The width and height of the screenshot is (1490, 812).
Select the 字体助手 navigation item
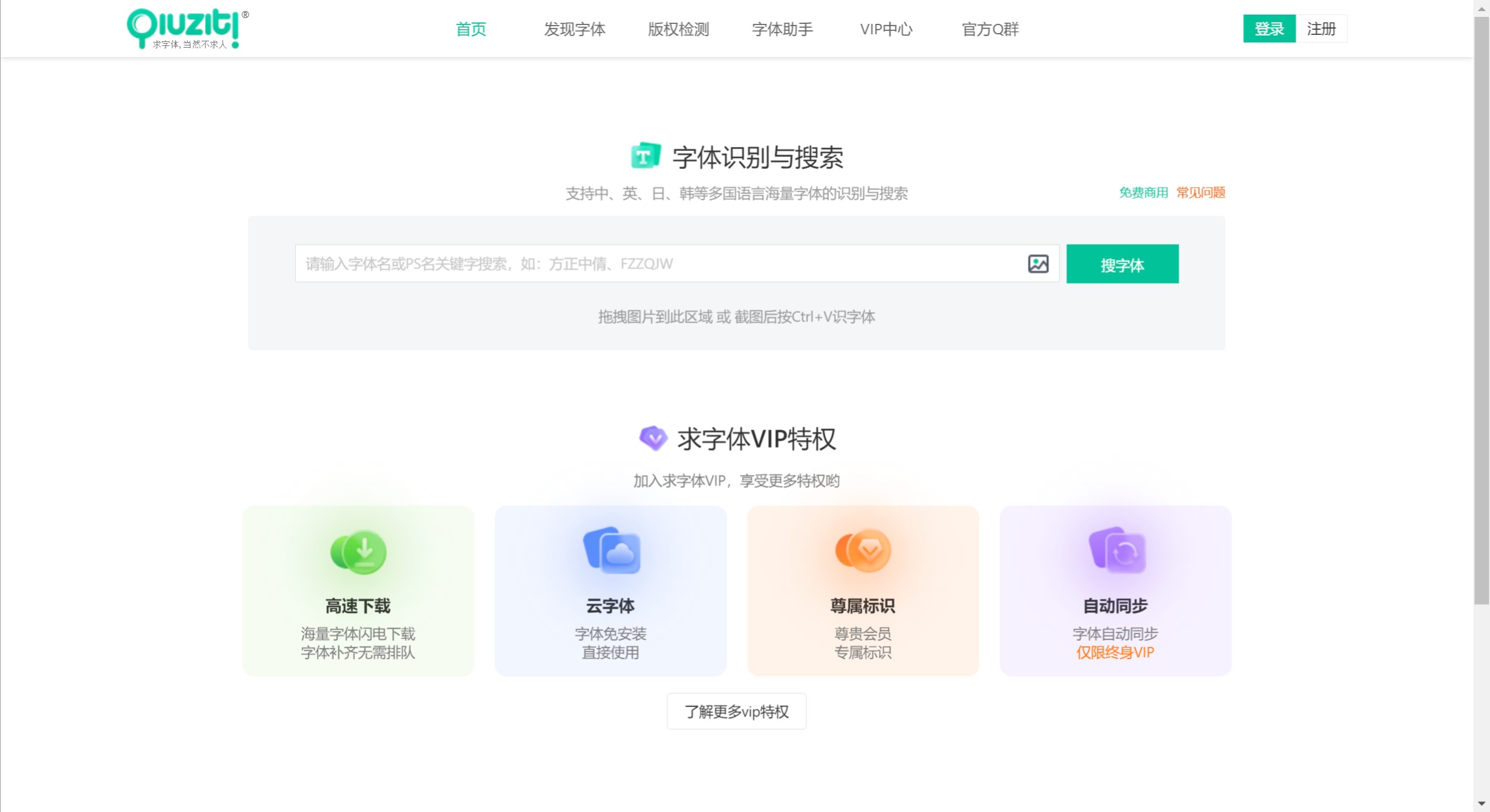(x=781, y=29)
